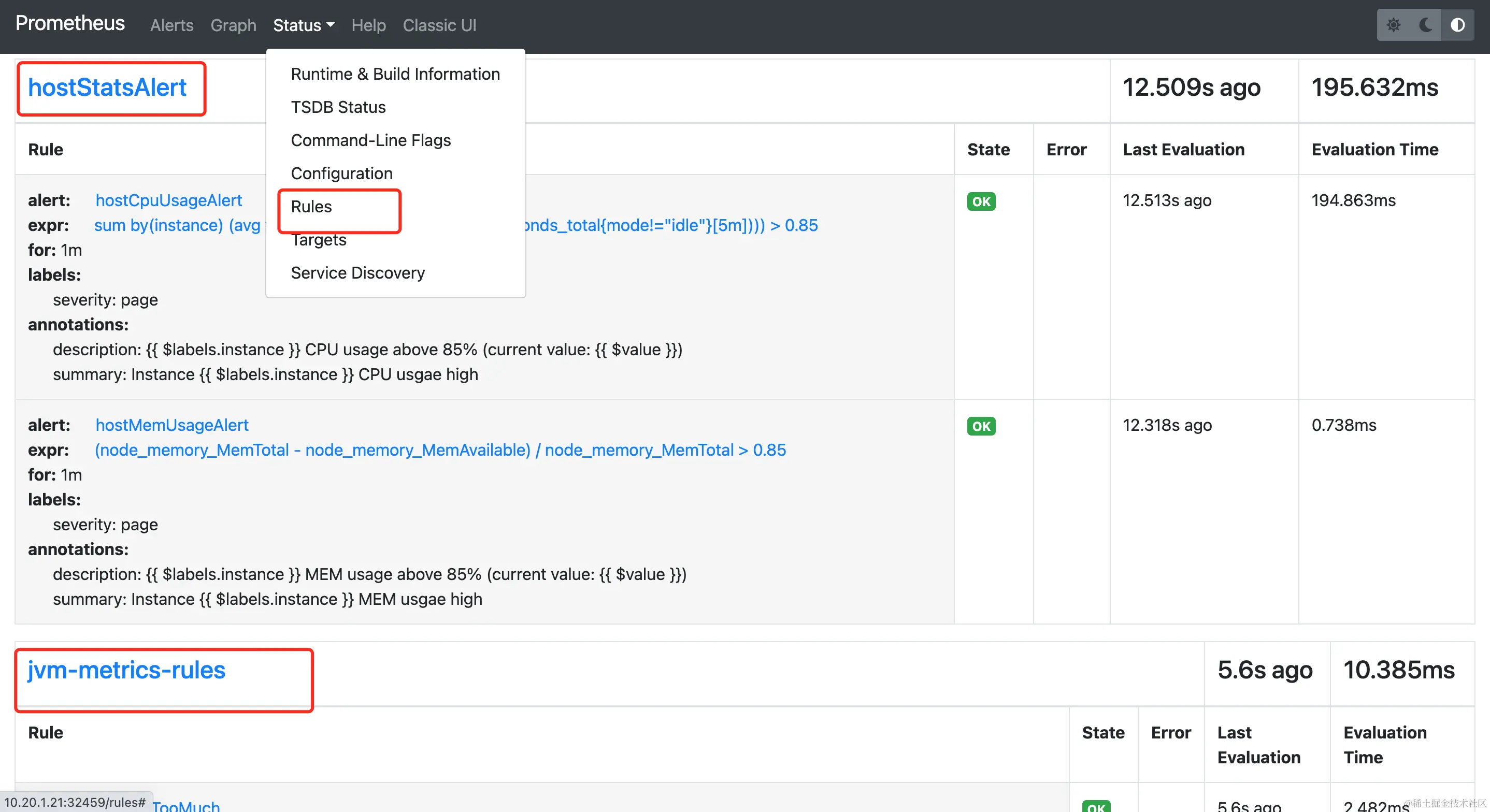Viewport: 1490px width, 812px height.
Task: Select the Configuration menu item
Action: point(341,173)
